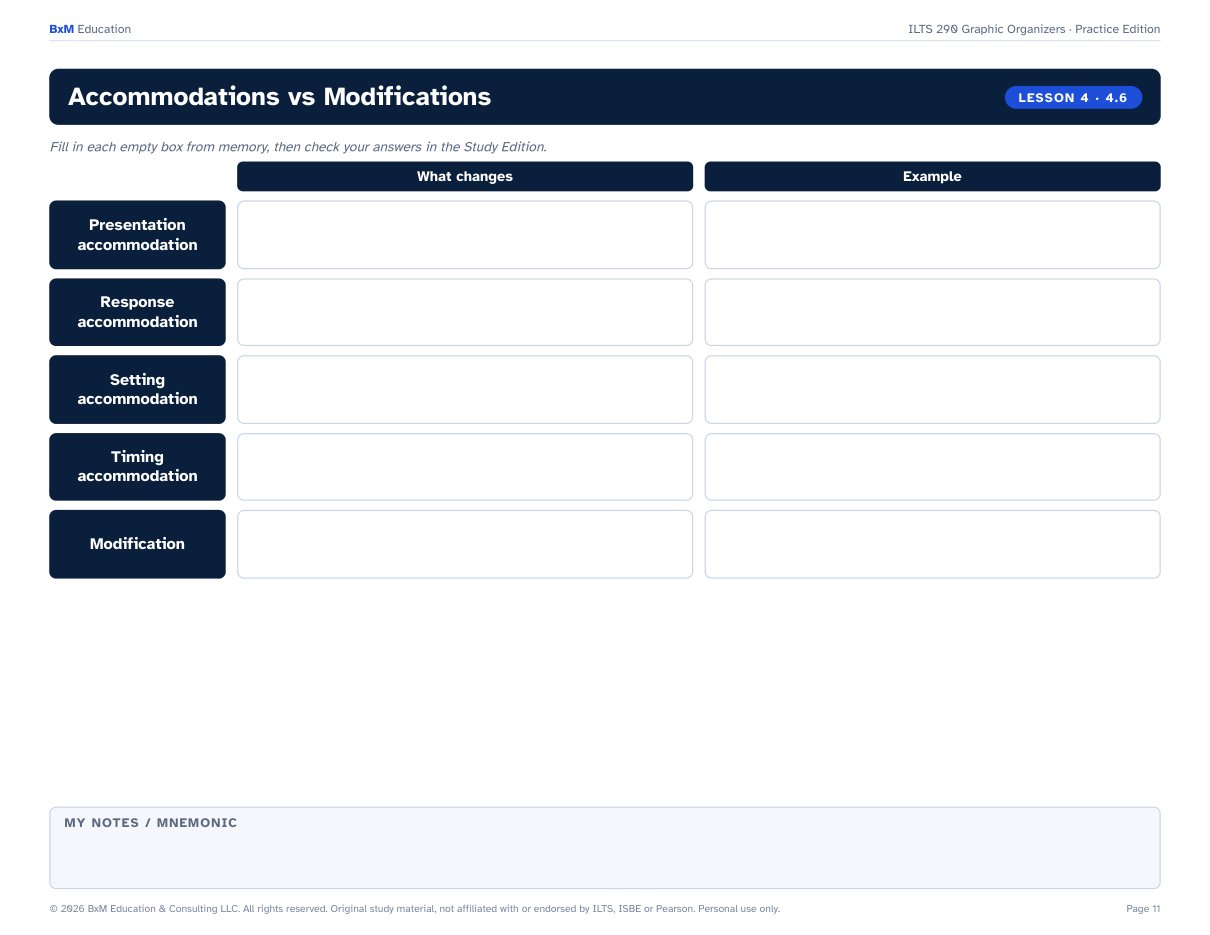1210x935 pixels.
Task: Click the Example box for Setting accommodation
Action: (x=932, y=389)
